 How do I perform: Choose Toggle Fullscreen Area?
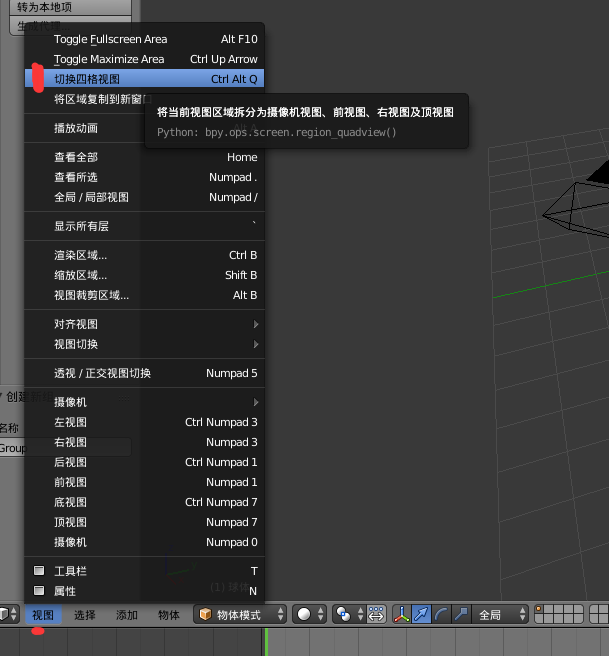coord(145,39)
